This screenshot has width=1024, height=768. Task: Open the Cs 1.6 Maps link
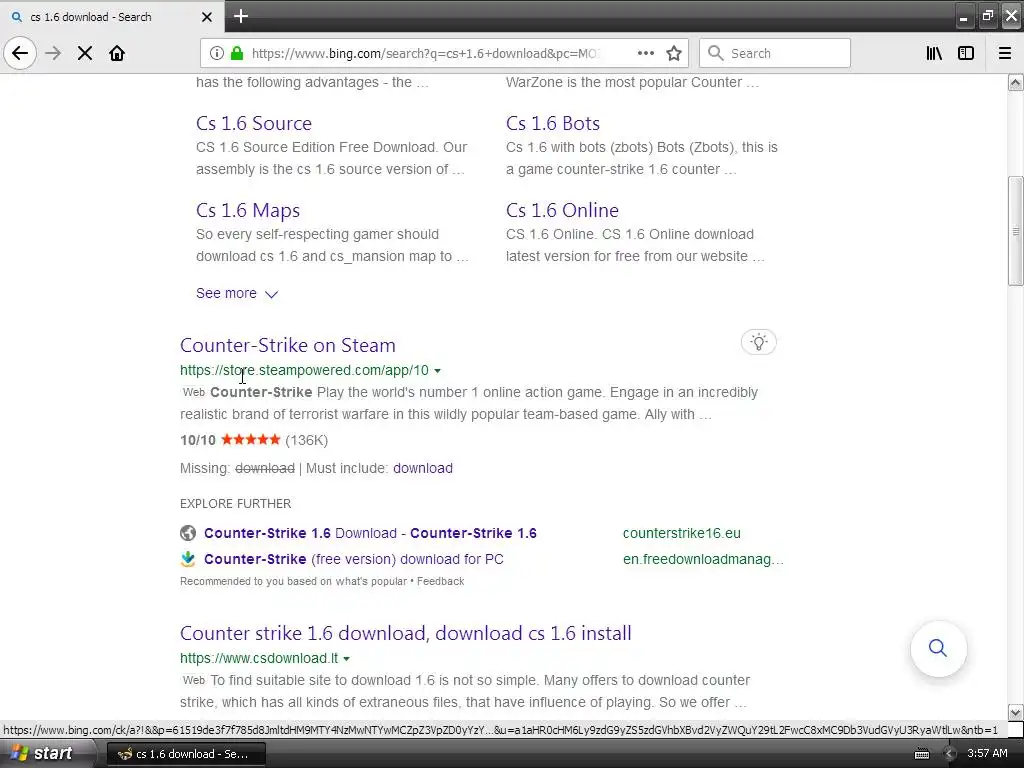248,210
